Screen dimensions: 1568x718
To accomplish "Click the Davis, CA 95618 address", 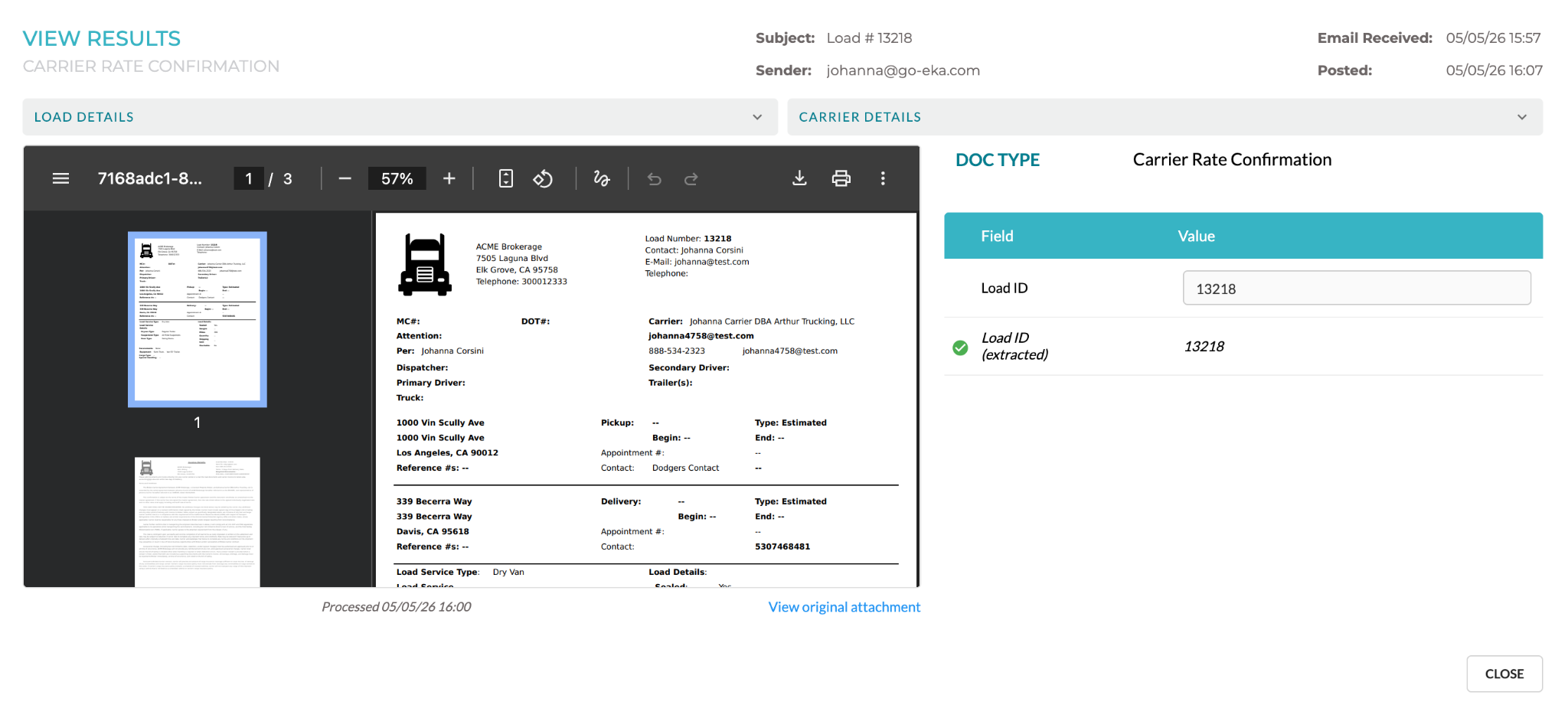I will click(433, 532).
